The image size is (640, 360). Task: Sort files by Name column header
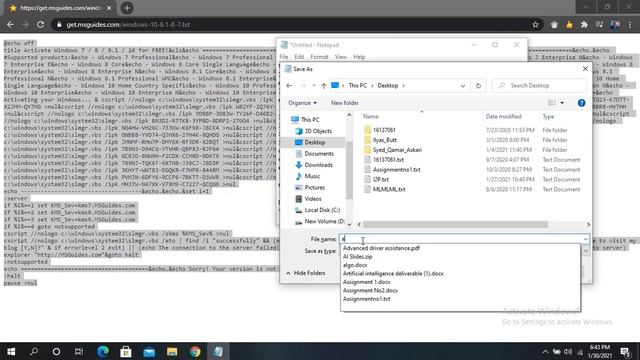click(x=371, y=117)
